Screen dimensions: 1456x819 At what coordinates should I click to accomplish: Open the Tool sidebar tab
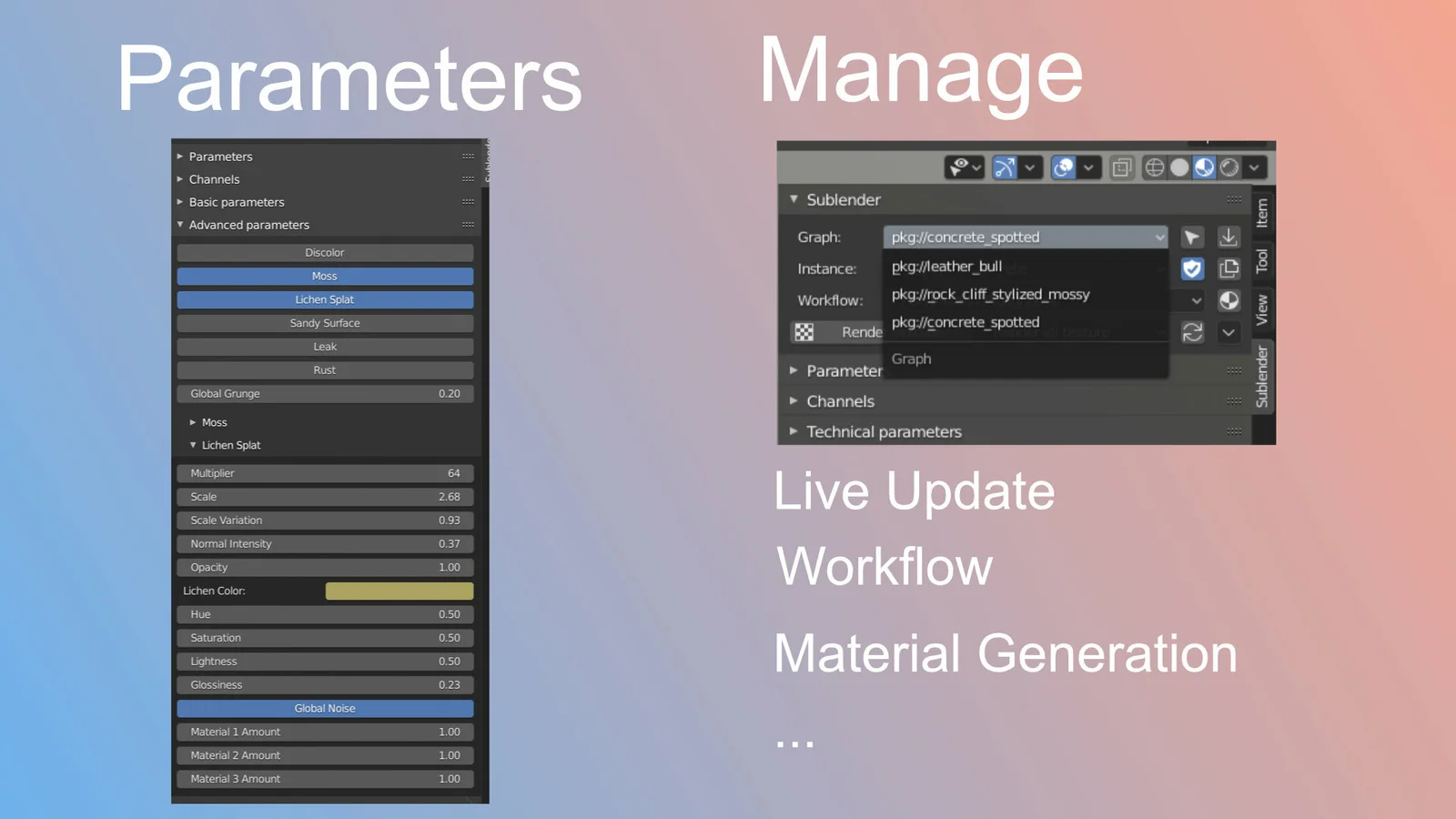(1261, 261)
